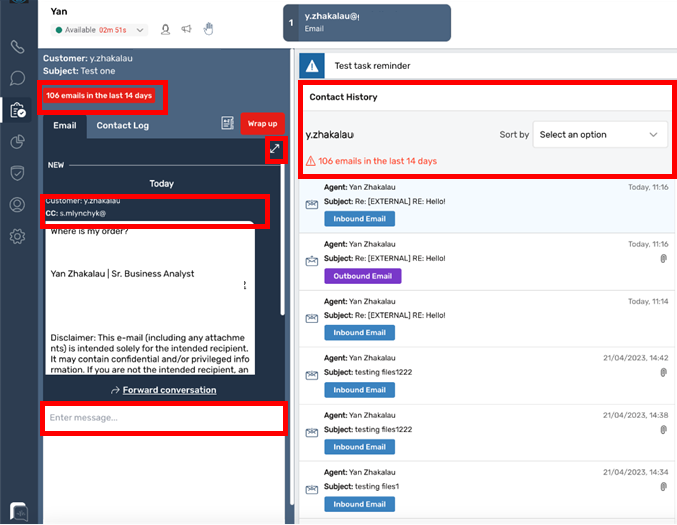Open the phone calls sidebar icon
This screenshot has width=677, height=525.
[x=17, y=47]
